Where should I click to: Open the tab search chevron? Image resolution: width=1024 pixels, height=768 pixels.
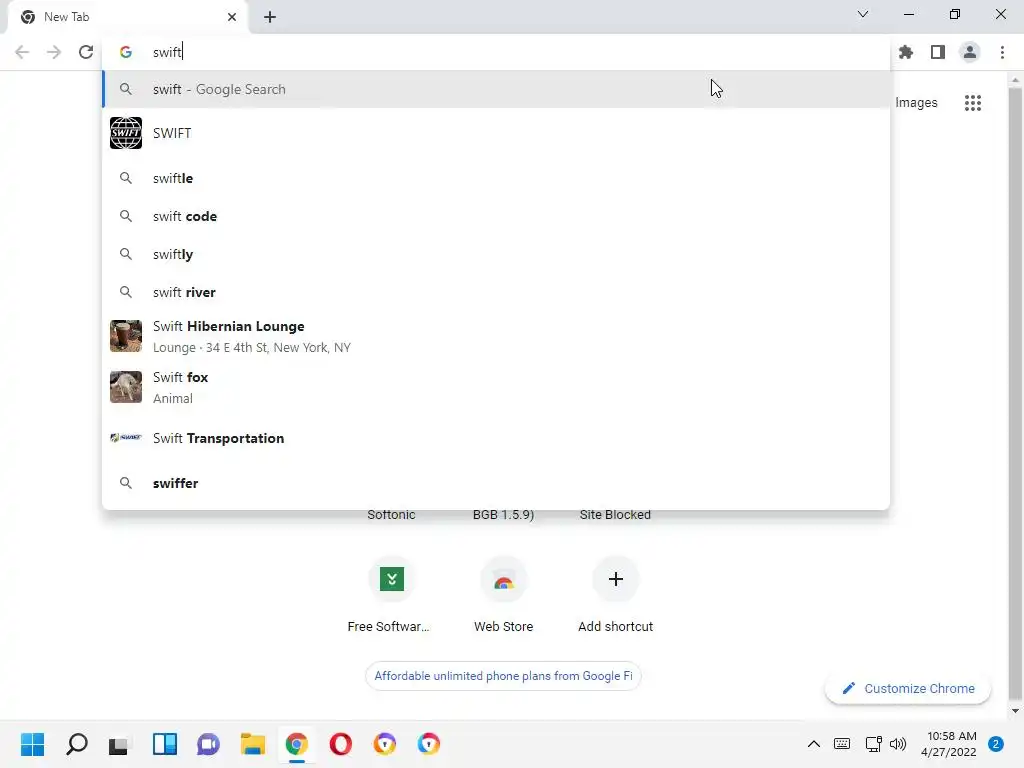863,14
